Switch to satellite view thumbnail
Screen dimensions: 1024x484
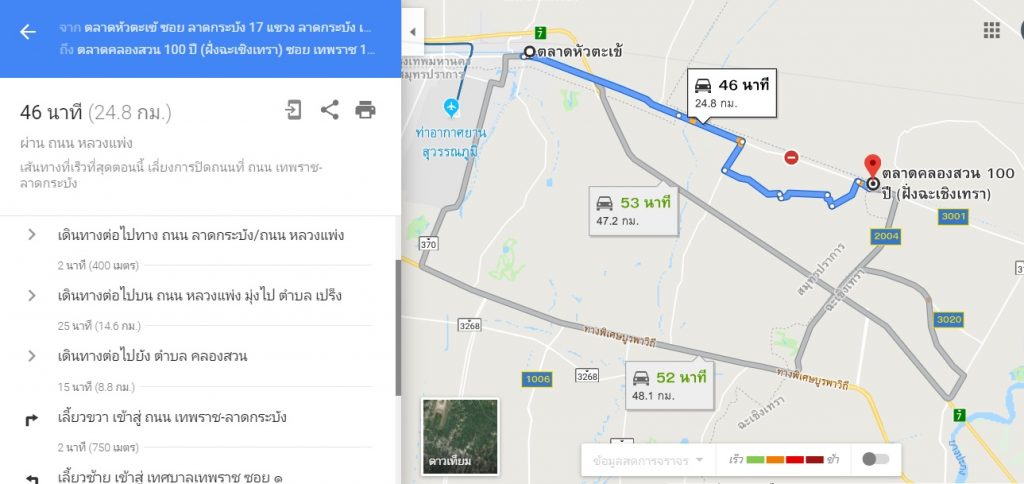click(460, 436)
